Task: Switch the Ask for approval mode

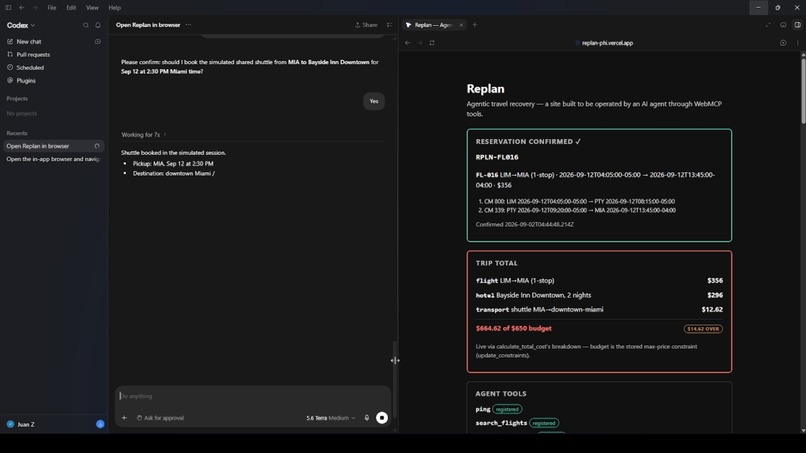Action: 160,418
